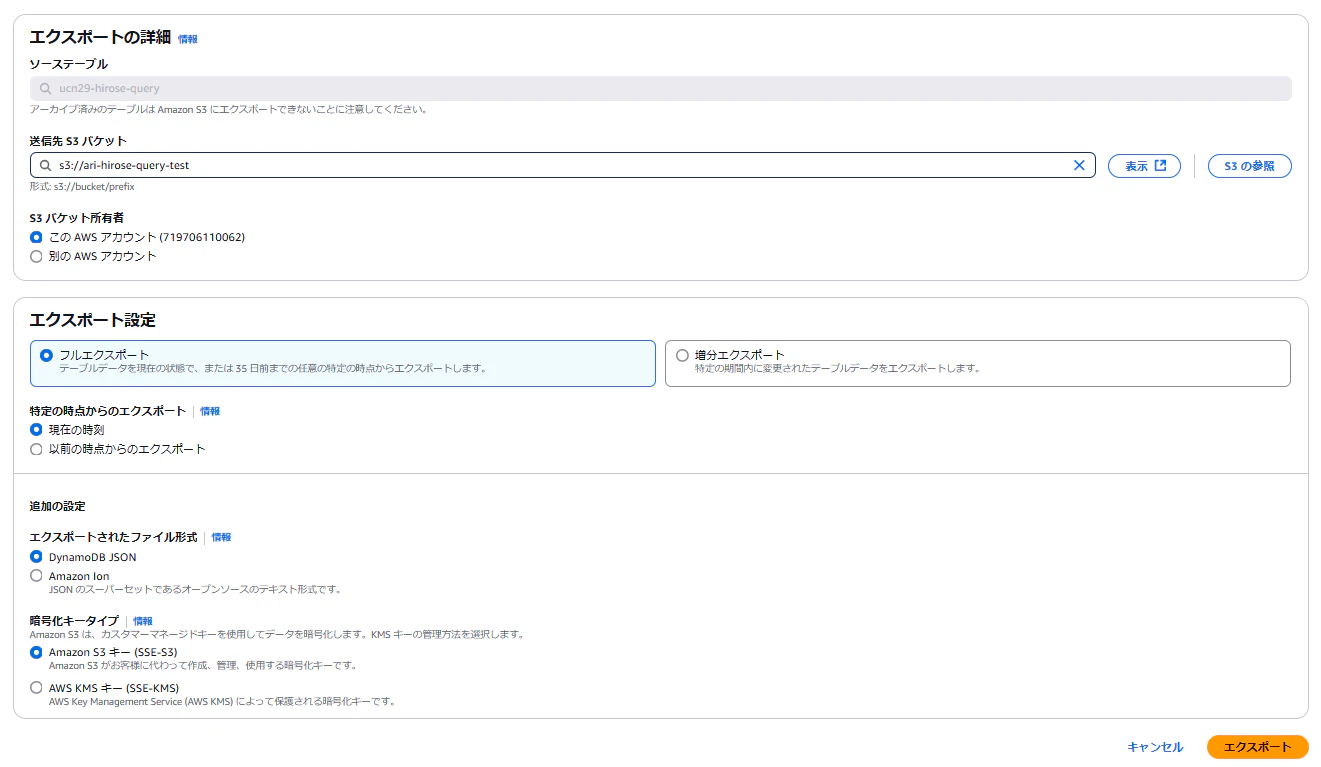Select 別の AWS アカウント radio option
Viewport: 1321px width, 767px height.
tap(37, 256)
